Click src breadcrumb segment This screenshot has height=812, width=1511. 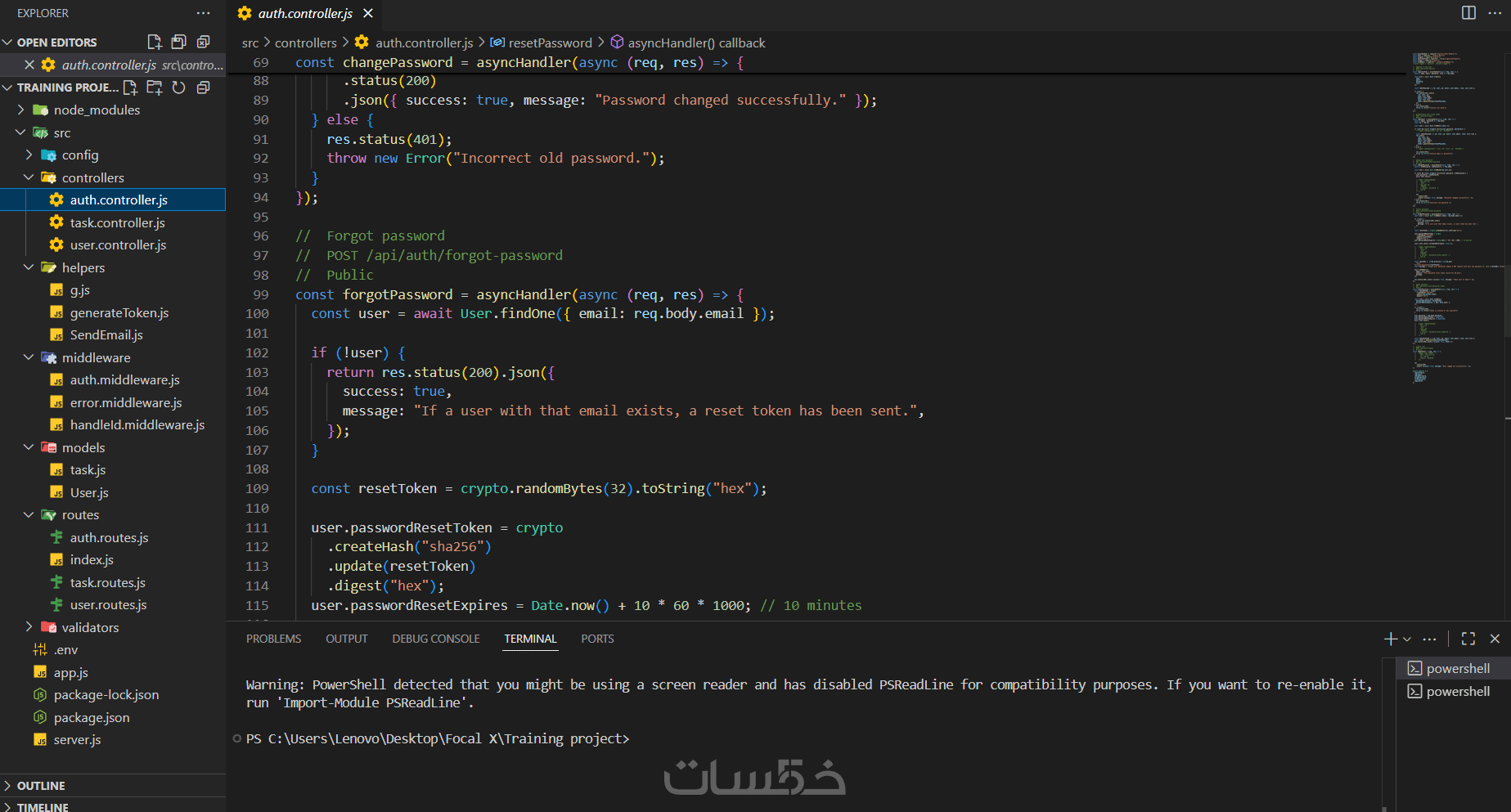(250, 43)
